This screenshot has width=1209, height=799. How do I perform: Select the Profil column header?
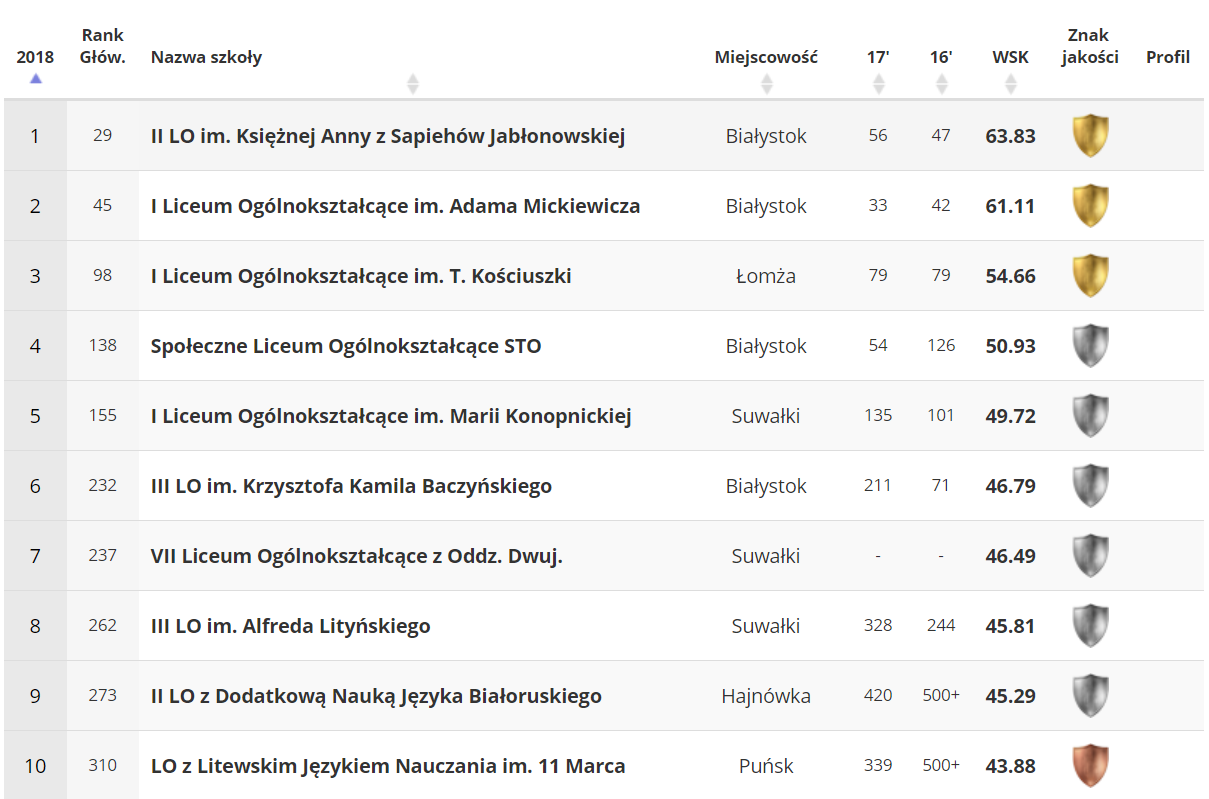[x=1168, y=57]
